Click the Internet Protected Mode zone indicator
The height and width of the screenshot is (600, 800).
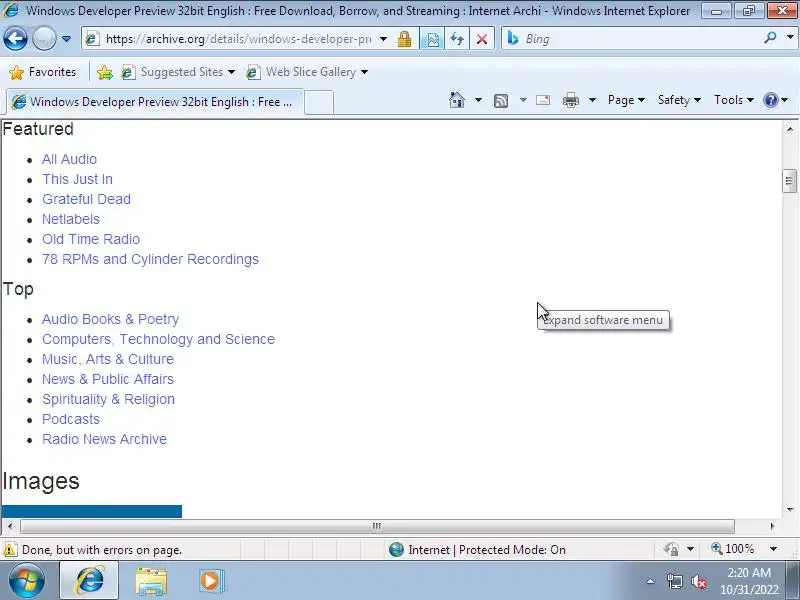point(477,549)
